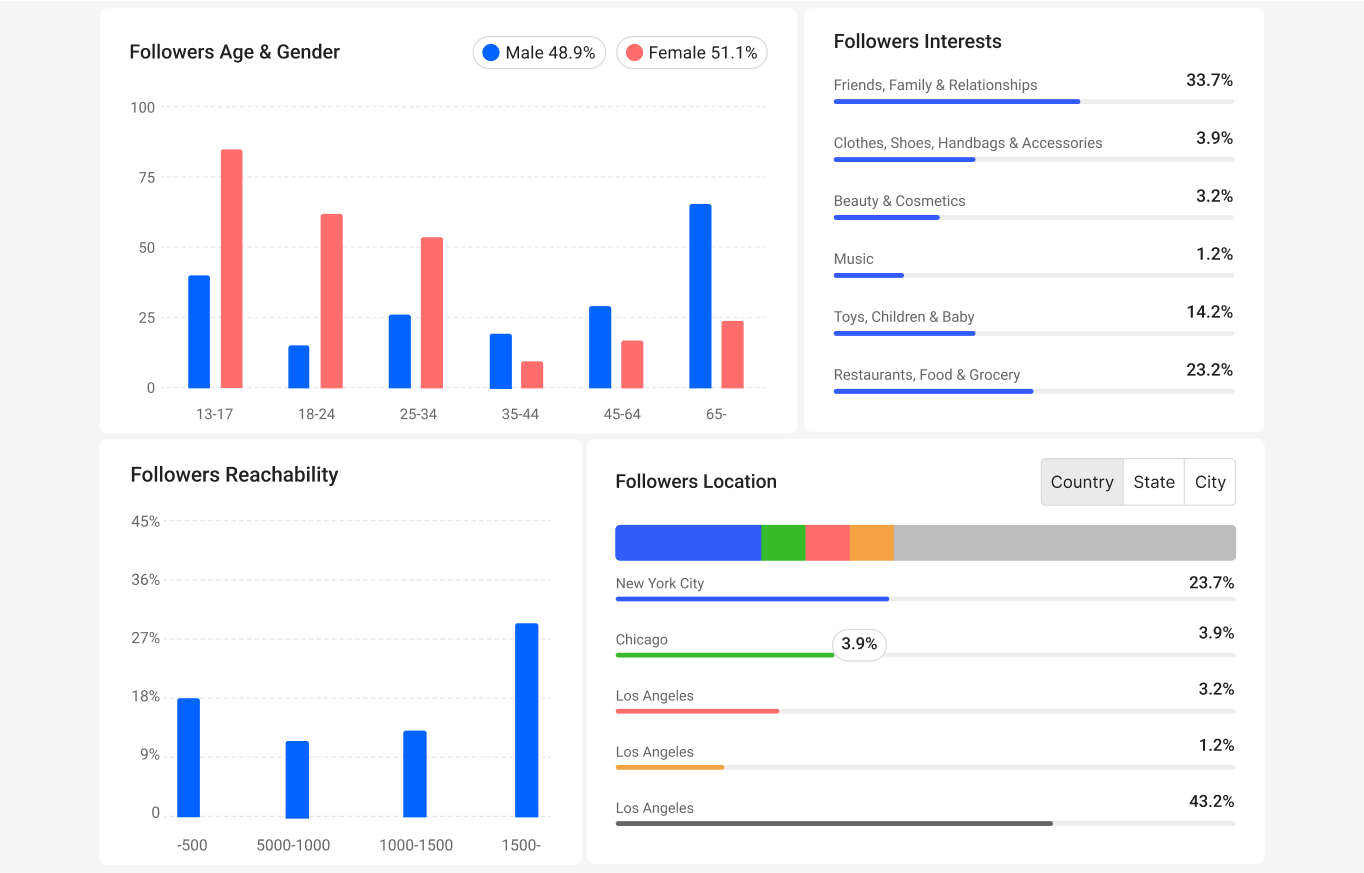
Task: Switch location view to City tab
Action: 1210,482
